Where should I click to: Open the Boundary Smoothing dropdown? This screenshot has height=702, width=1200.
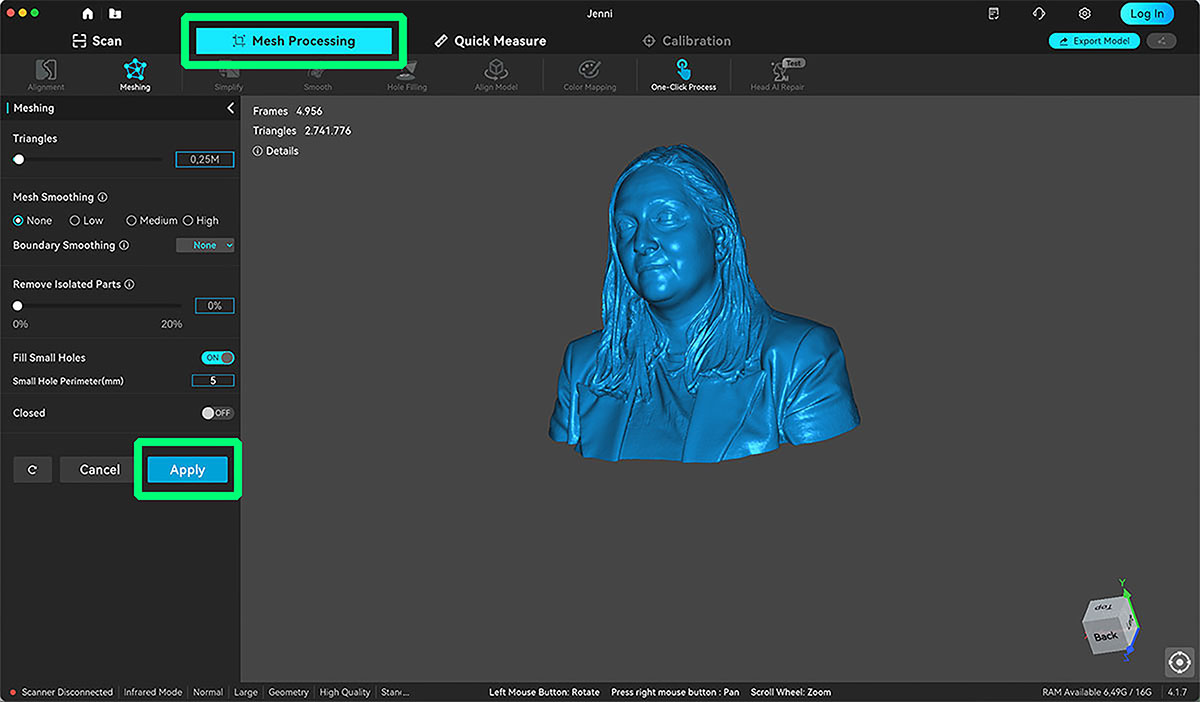(205, 245)
